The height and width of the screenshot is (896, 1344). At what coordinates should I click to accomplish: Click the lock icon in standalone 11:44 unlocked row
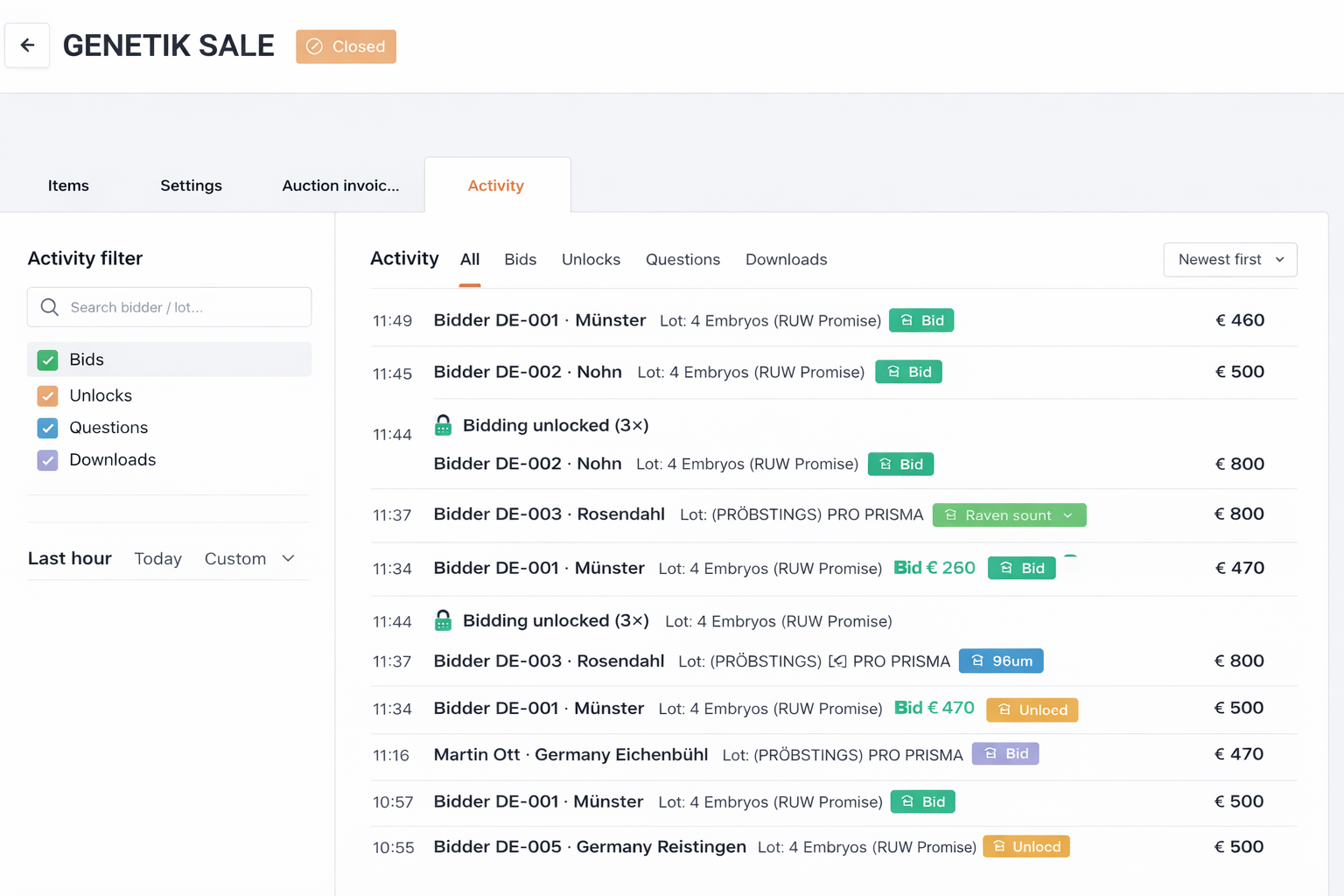pos(444,425)
